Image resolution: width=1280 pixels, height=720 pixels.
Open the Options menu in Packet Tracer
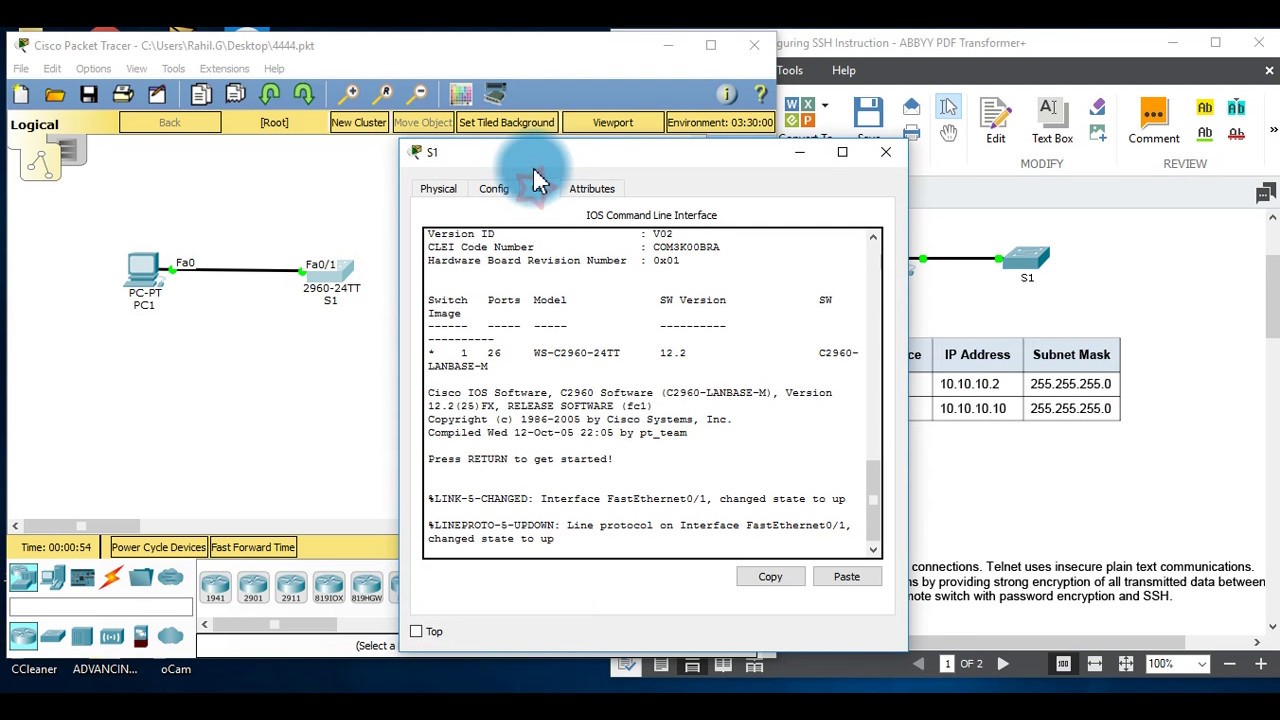click(93, 69)
